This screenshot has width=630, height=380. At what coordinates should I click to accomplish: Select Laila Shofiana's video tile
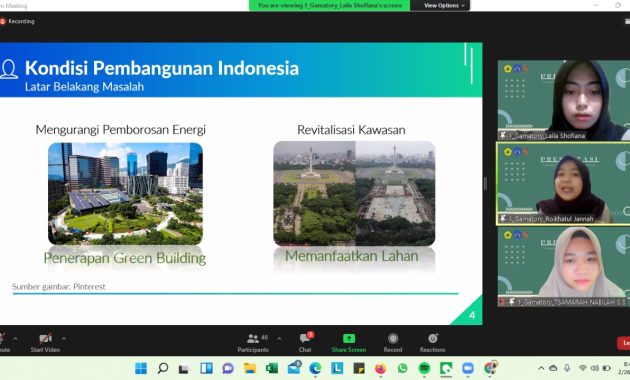[x=564, y=100]
